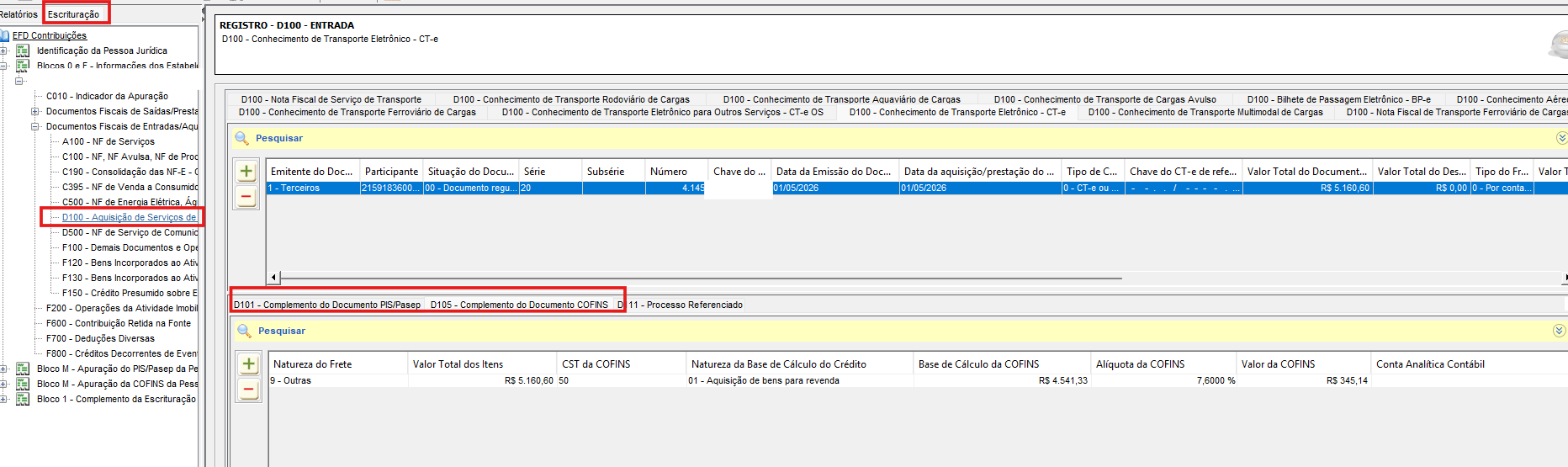Viewport: 1568px width, 467px height.
Task: Select C190 - Consolidação das NF-E
Action: pos(130,172)
